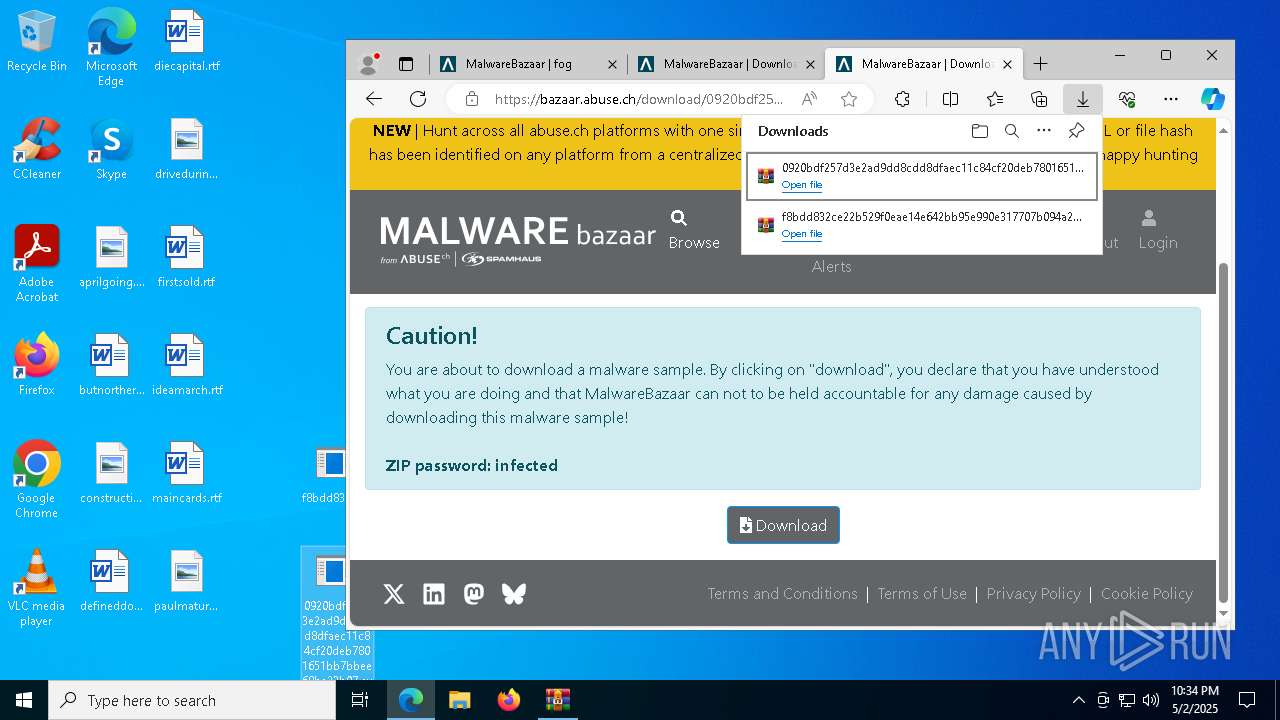Open Read aloud icon in address bar
The image size is (1280, 720).
[x=809, y=99]
